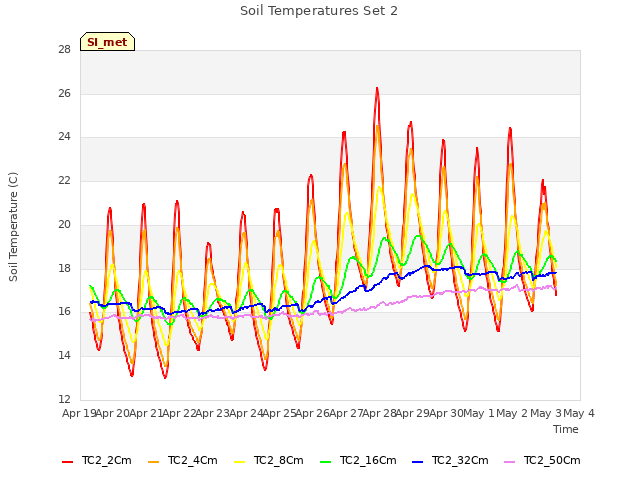Screen dimensions: 640x480
Task: Click the 22 y-axis tick label
Action: [x=64, y=180]
